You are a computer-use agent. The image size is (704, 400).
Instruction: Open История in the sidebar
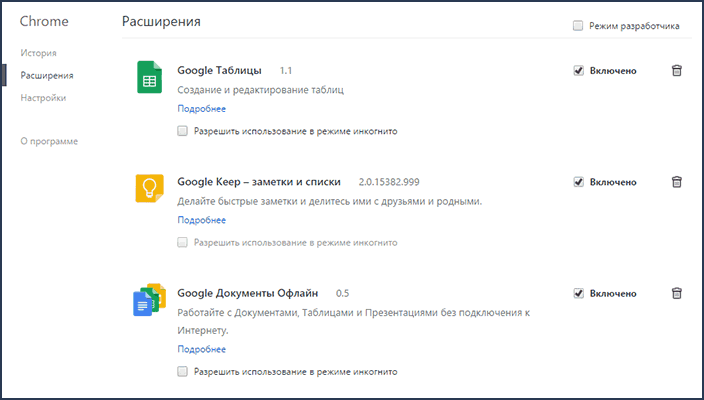38,52
